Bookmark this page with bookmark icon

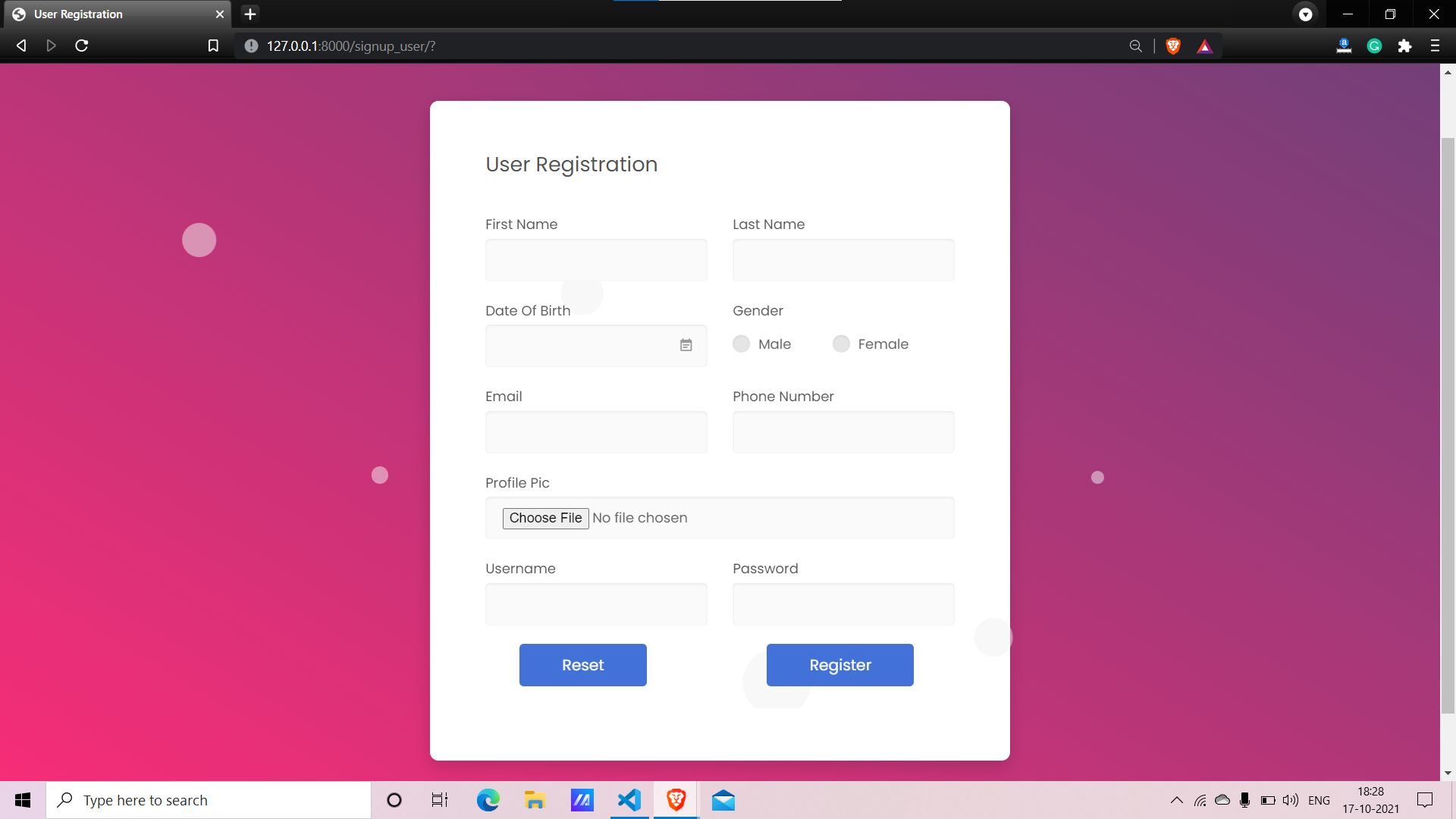coord(213,46)
